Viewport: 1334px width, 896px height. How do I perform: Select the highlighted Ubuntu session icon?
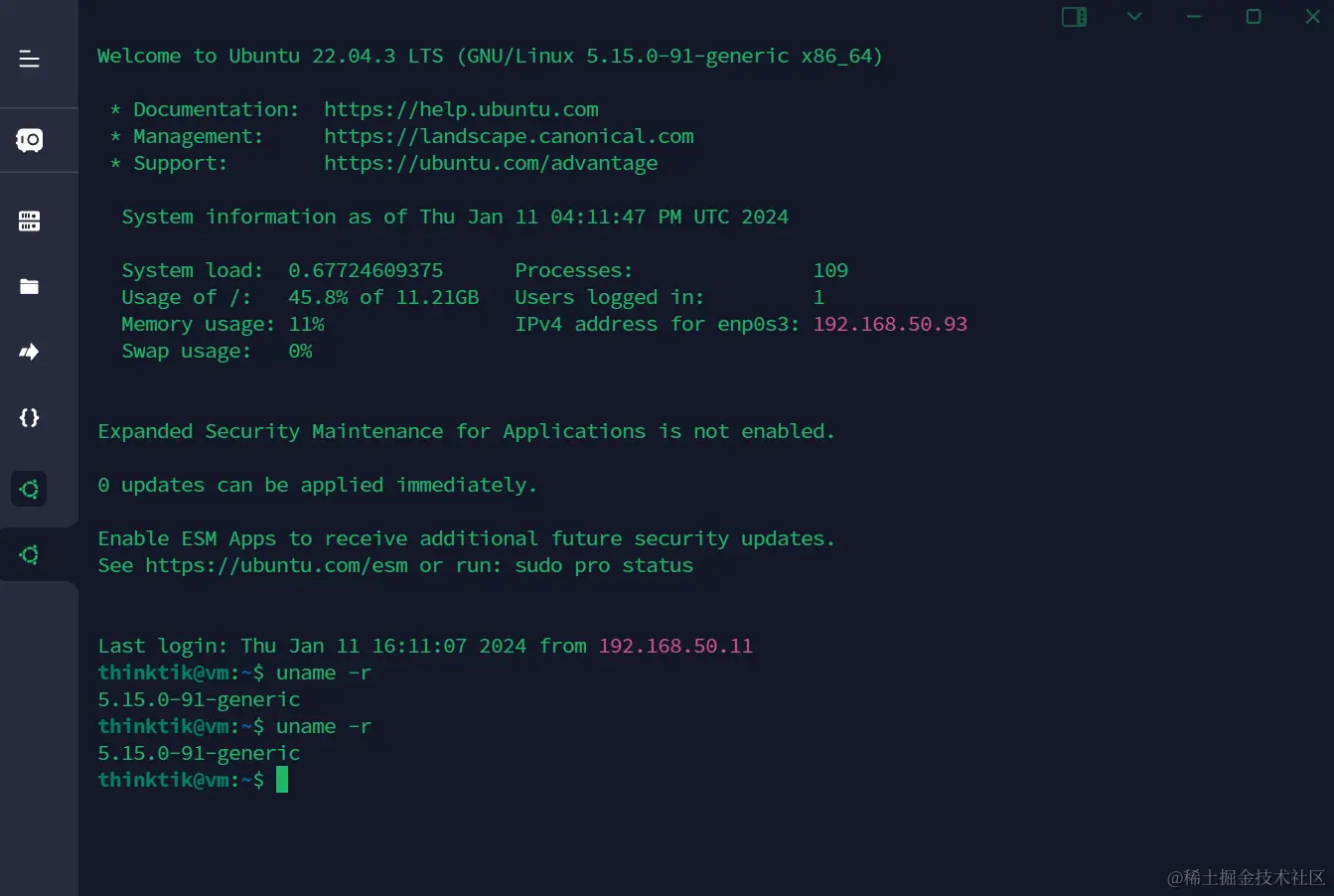(28, 489)
